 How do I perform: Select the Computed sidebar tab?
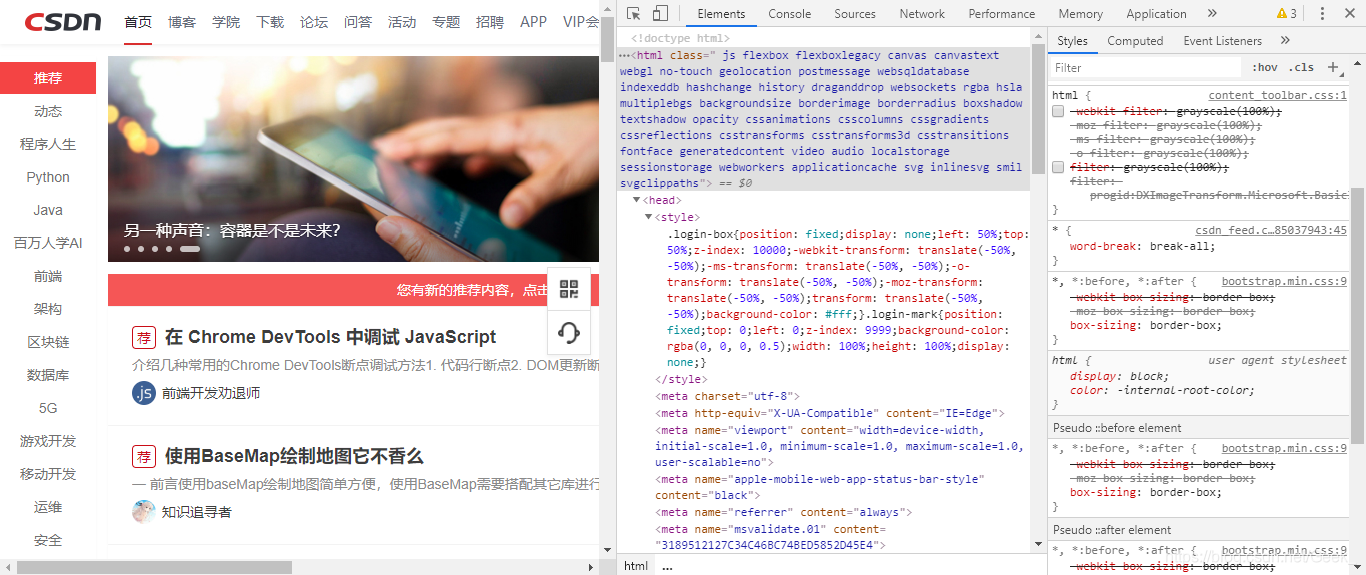point(1135,41)
